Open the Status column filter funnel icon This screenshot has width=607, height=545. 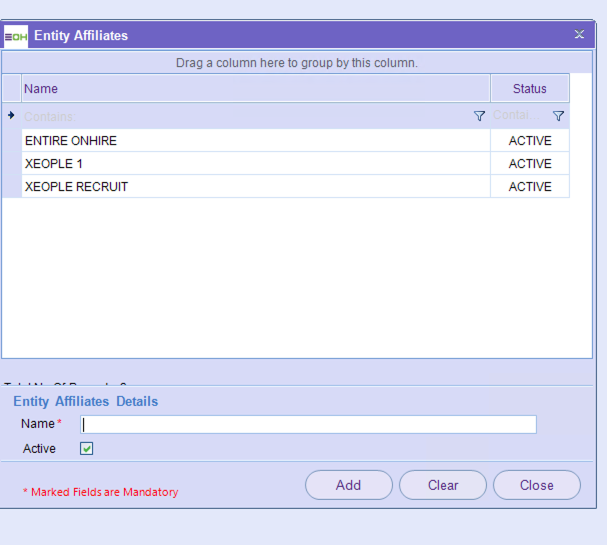[558, 116]
